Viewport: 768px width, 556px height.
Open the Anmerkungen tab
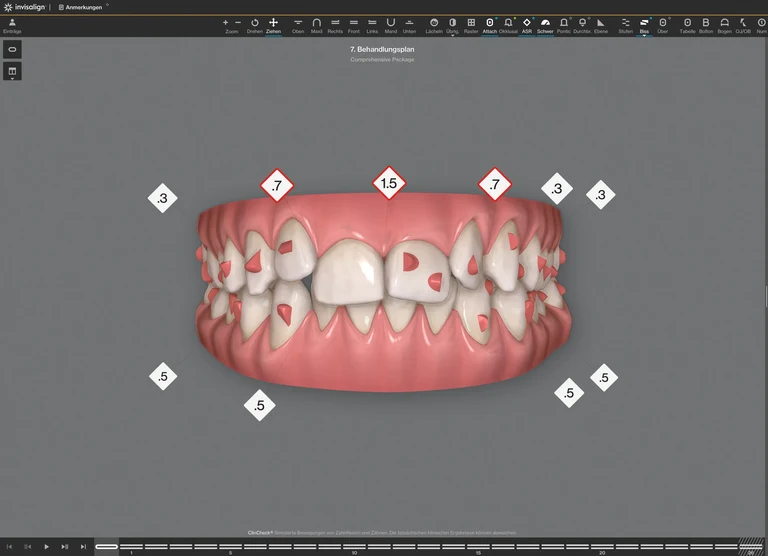(82, 7)
